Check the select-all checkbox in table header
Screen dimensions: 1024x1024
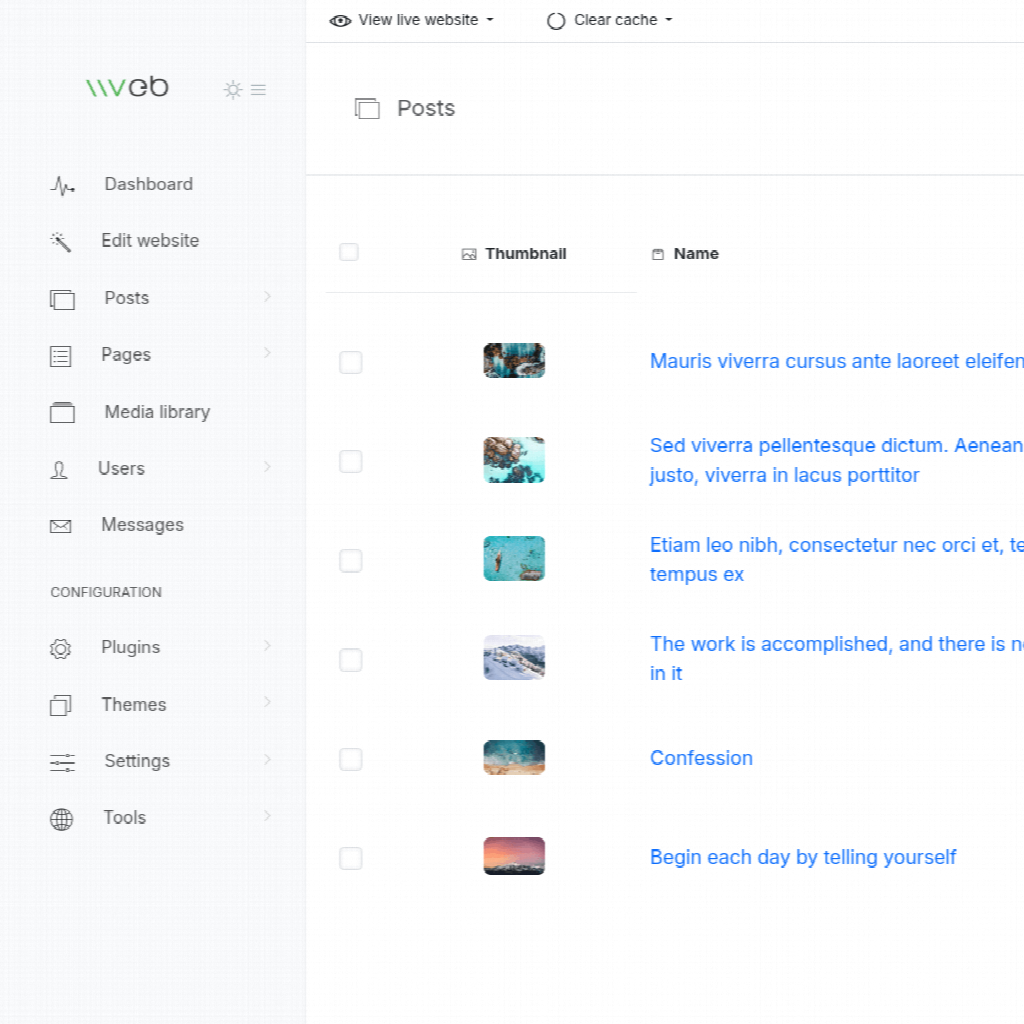point(349,252)
